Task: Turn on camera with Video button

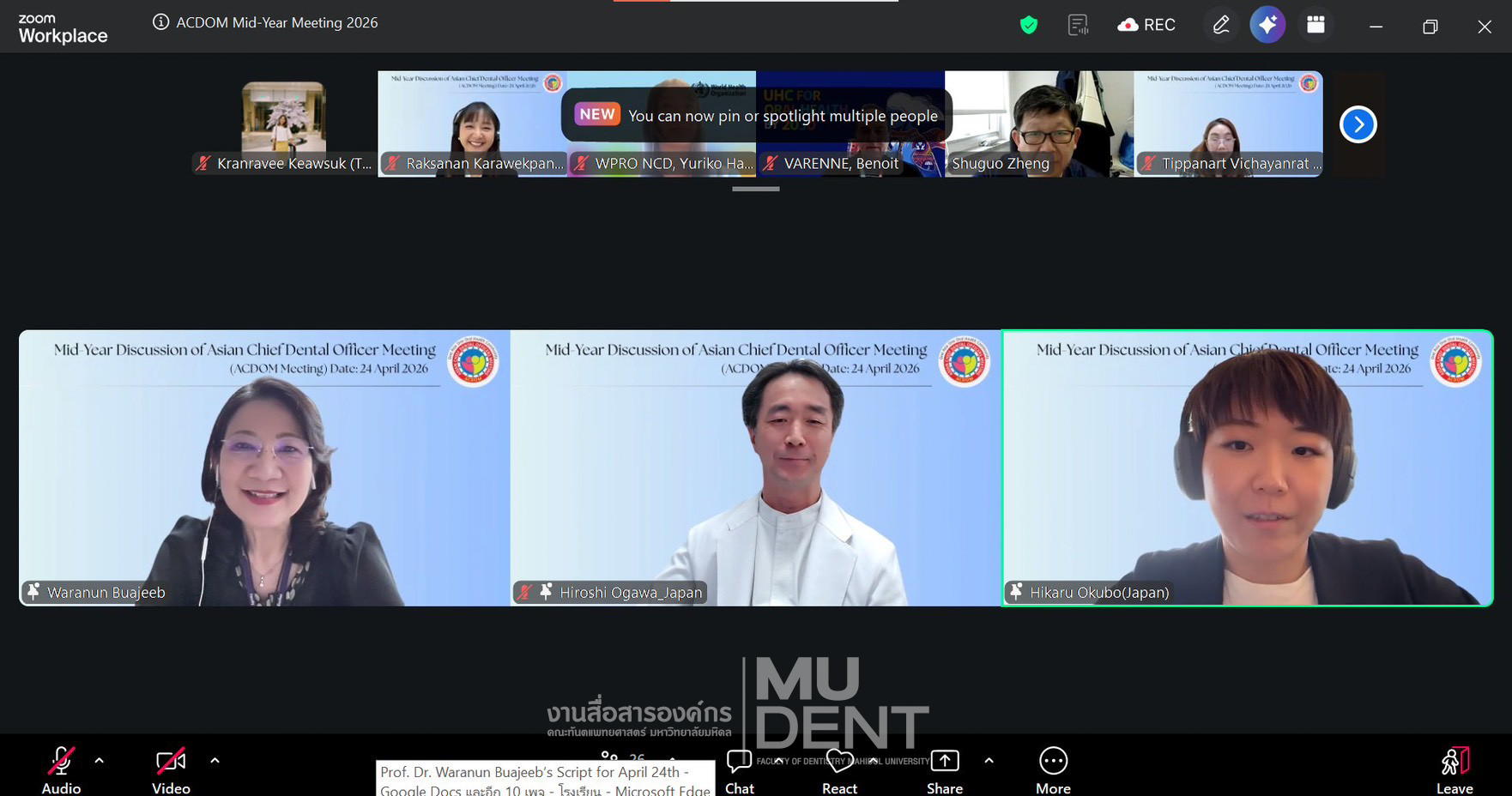Action: tap(171, 769)
